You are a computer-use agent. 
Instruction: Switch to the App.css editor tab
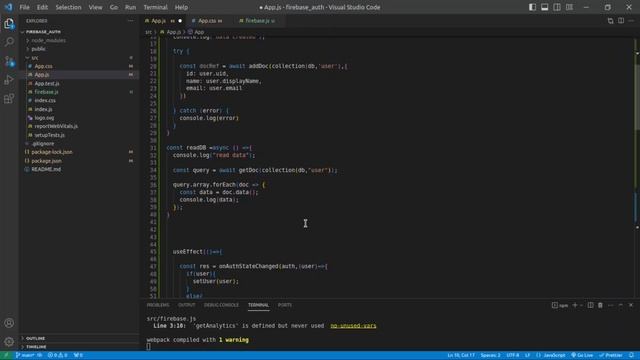(x=207, y=21)
